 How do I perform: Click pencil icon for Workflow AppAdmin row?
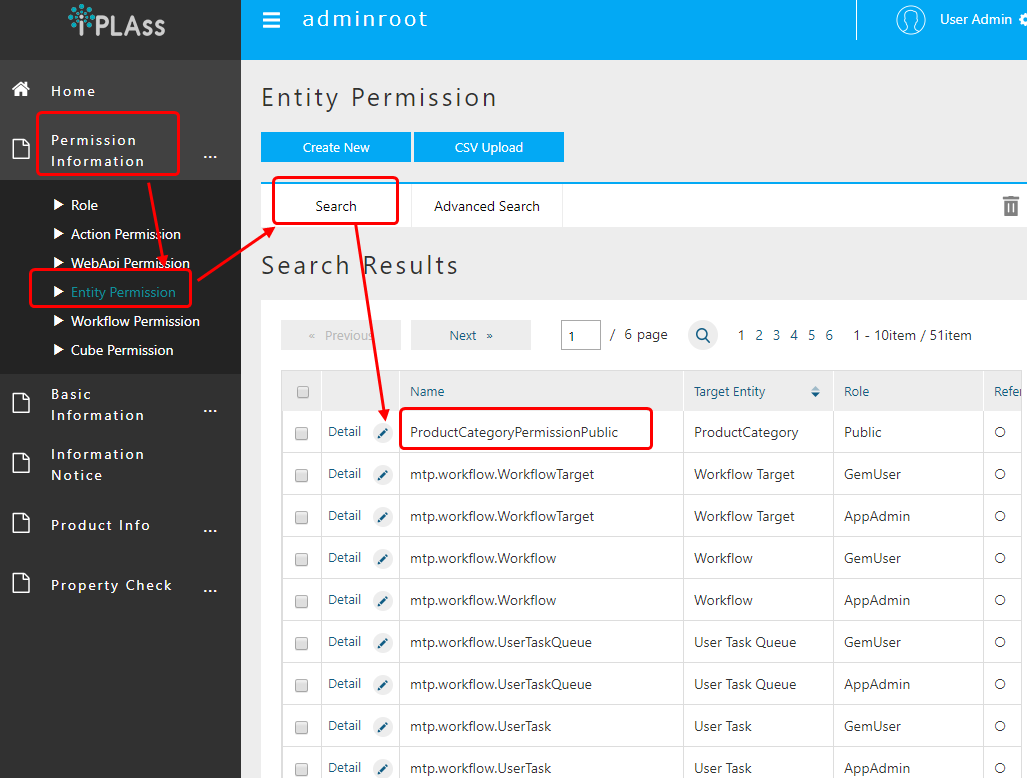tap(383, 601)
